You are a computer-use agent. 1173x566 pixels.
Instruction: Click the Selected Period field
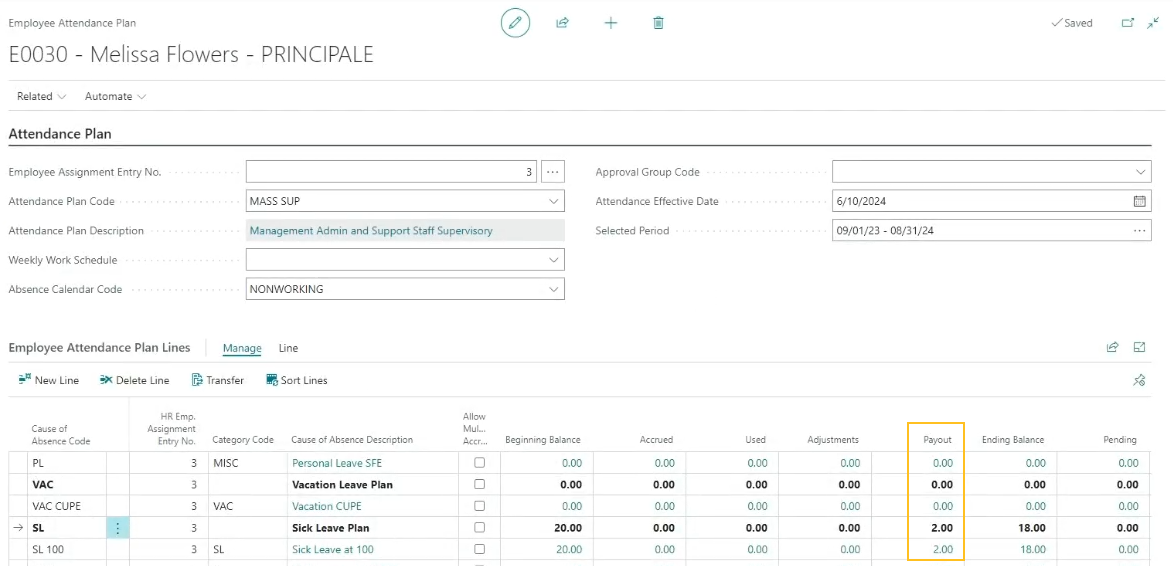point(992,231)
